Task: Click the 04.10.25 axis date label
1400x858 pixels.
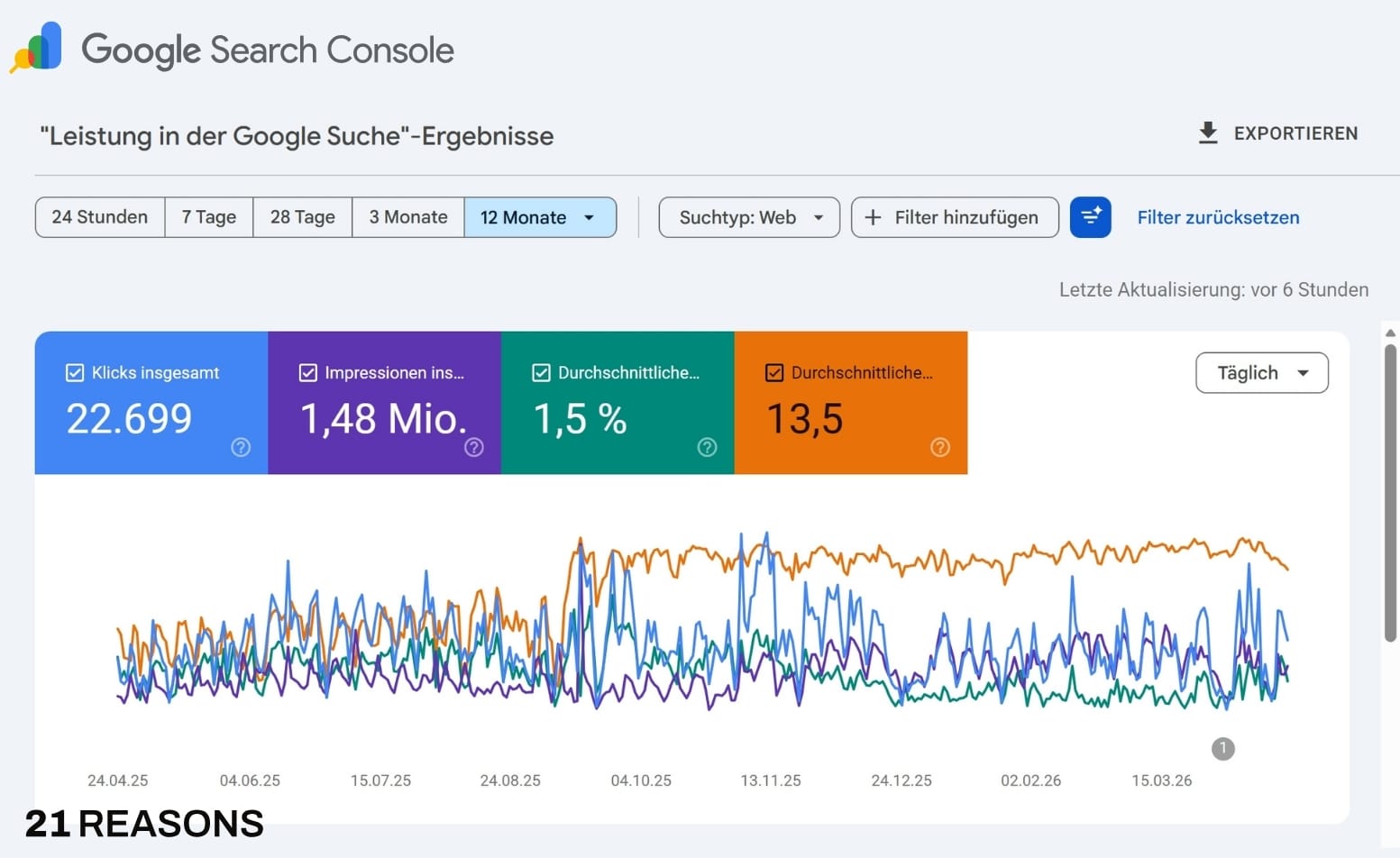Action: (x=641, y=780)
